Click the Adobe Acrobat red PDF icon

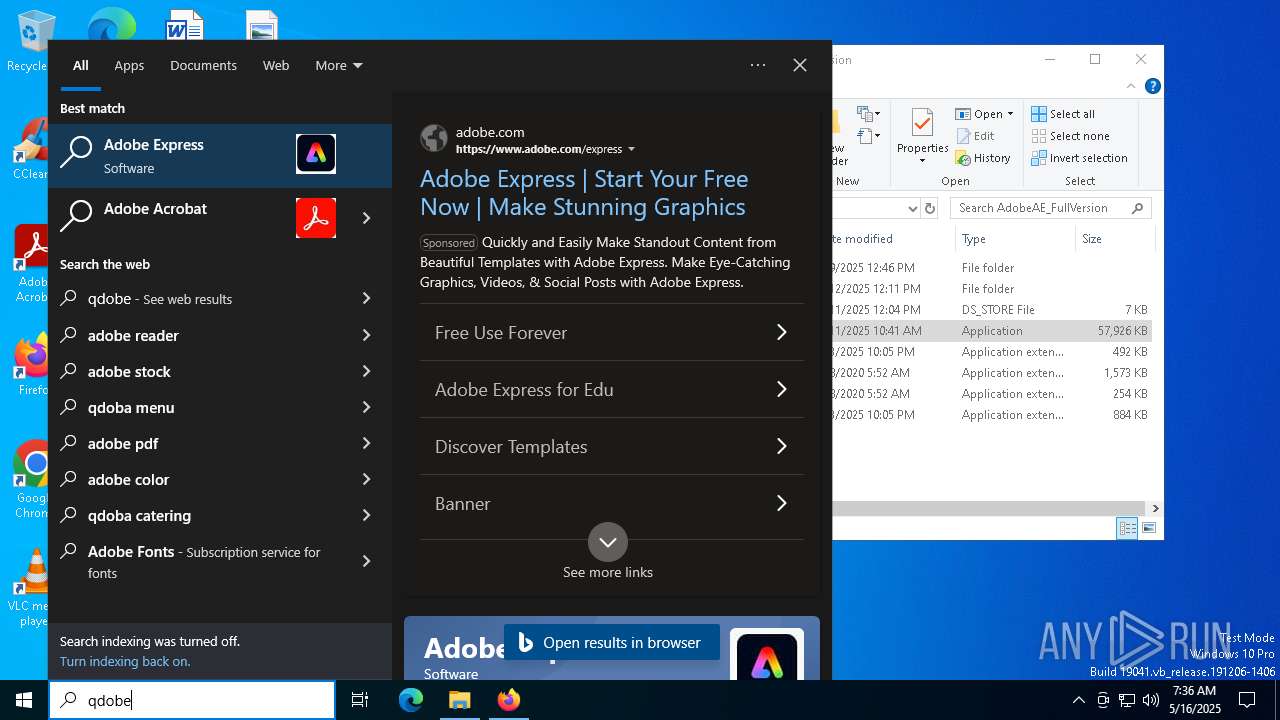point(316,218)
